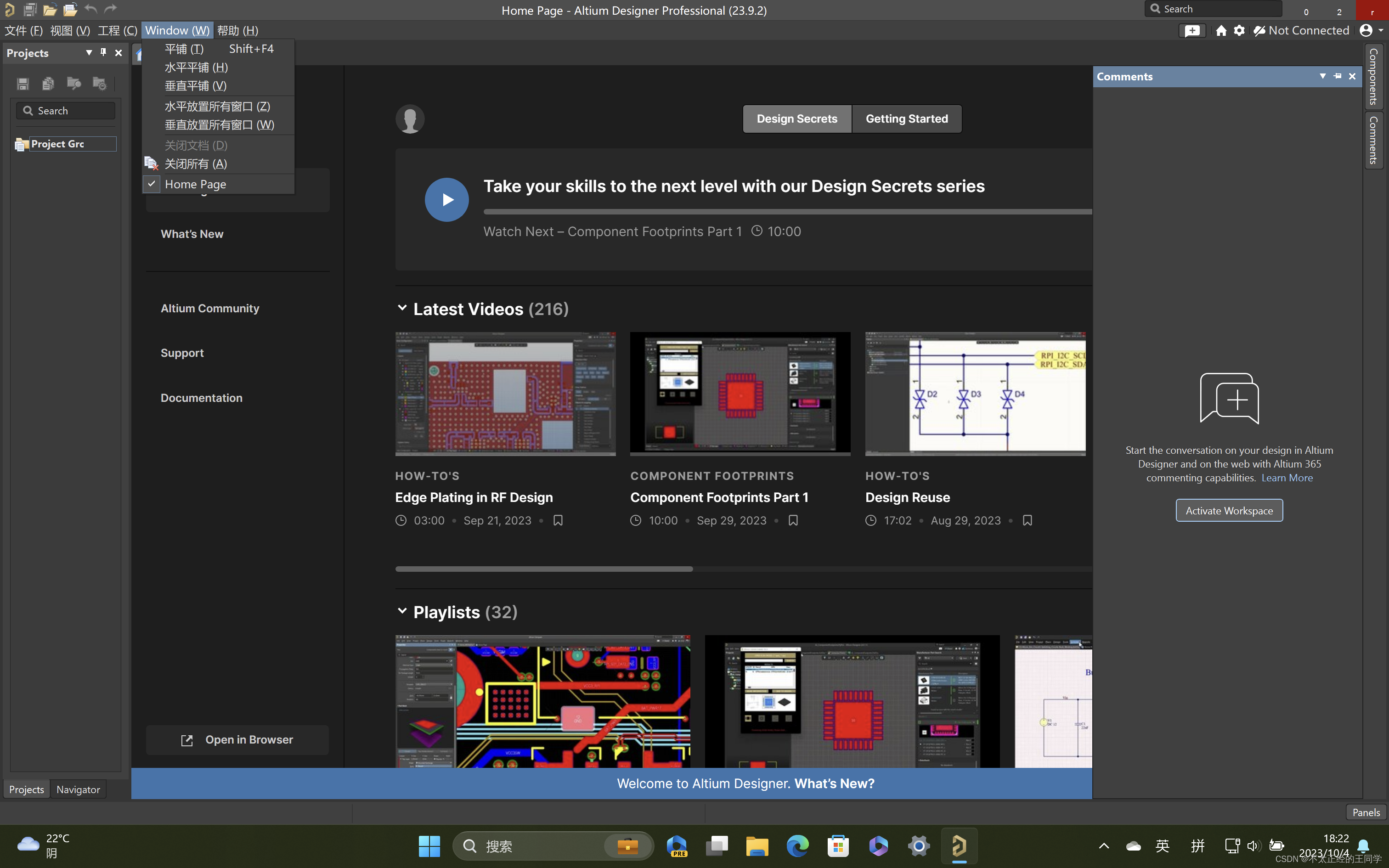The width and height of the screenshot is (1389, 868).
Task: Select 垂直放置所有窗口 (W) menu item
Action: (x=219, y=124)
